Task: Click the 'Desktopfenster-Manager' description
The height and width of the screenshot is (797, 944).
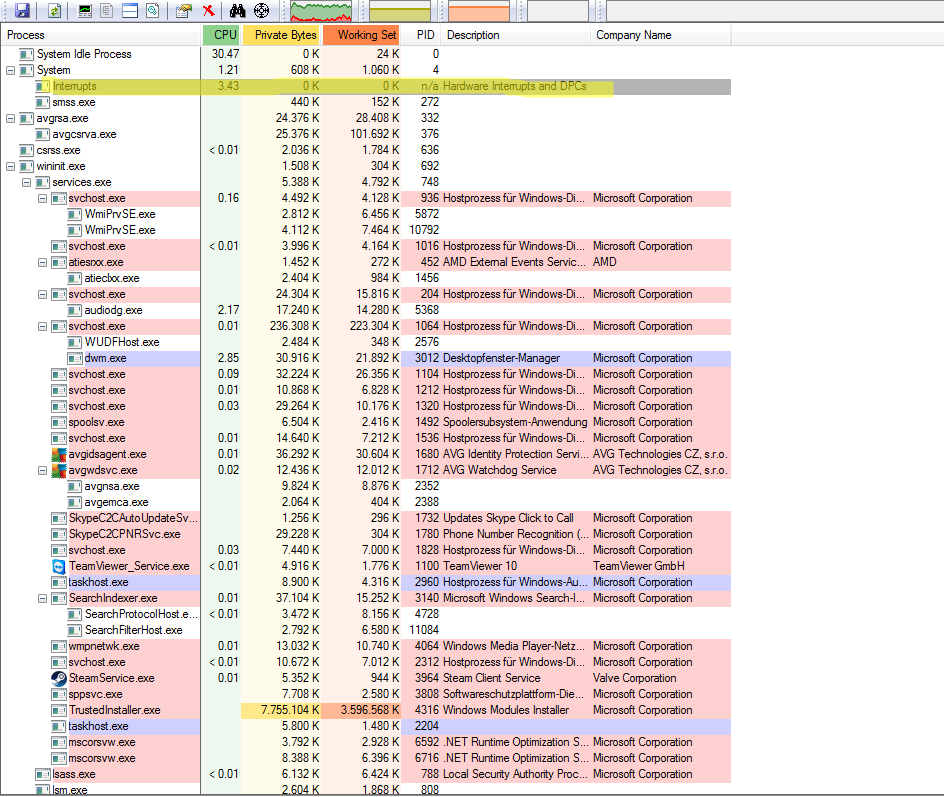Action: (x=501, y=358)
